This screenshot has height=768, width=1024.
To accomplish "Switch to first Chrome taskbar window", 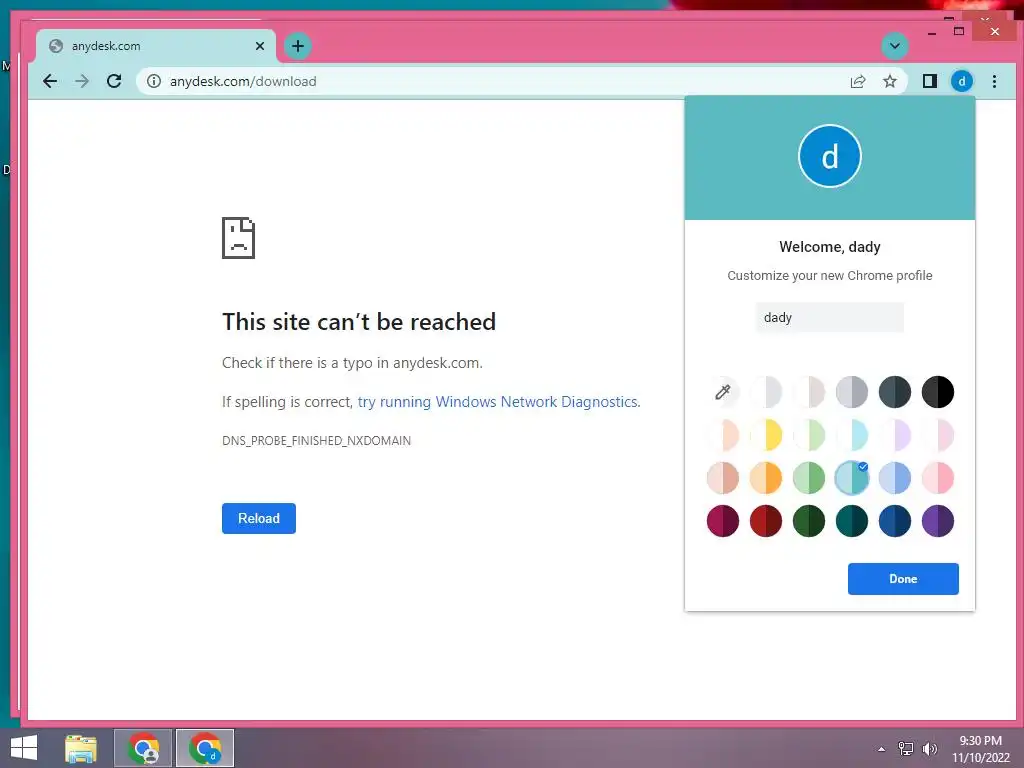I will [x=143, y=748].
